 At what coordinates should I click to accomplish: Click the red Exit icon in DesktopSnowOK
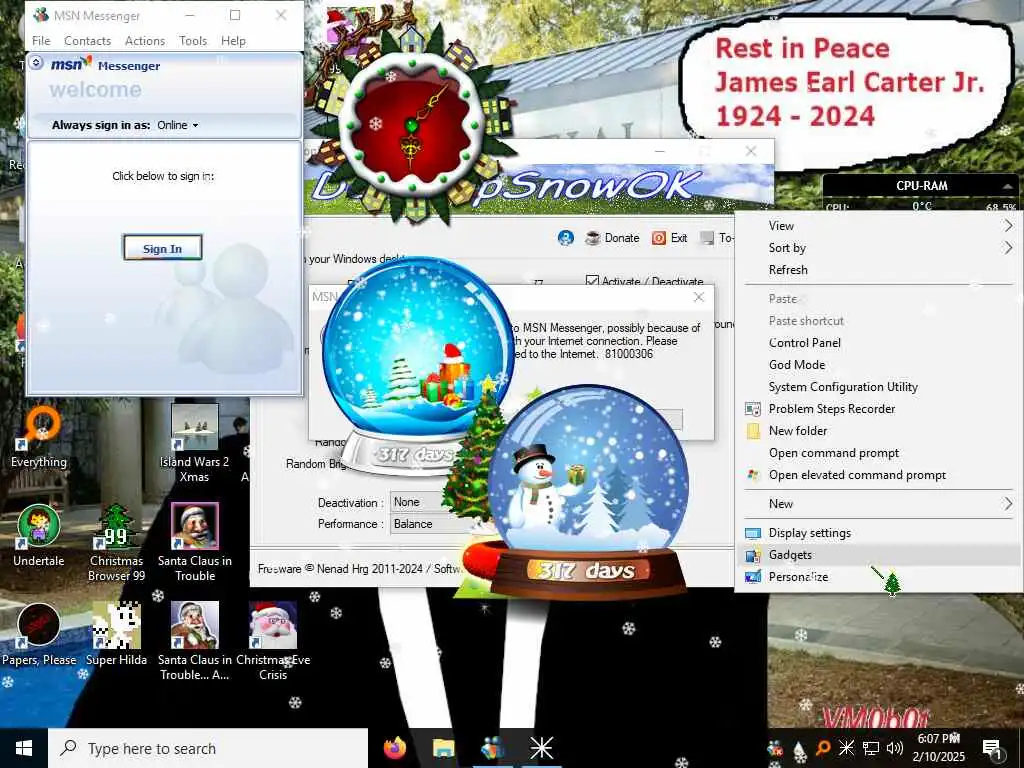point(659,238)
